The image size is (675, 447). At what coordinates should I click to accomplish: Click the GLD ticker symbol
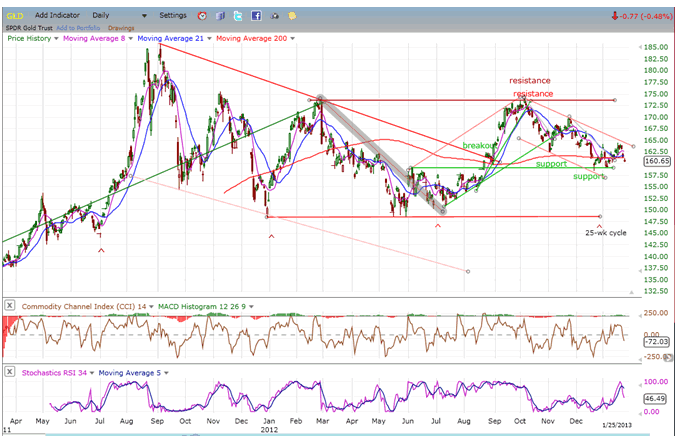click(x=14, y=16)
